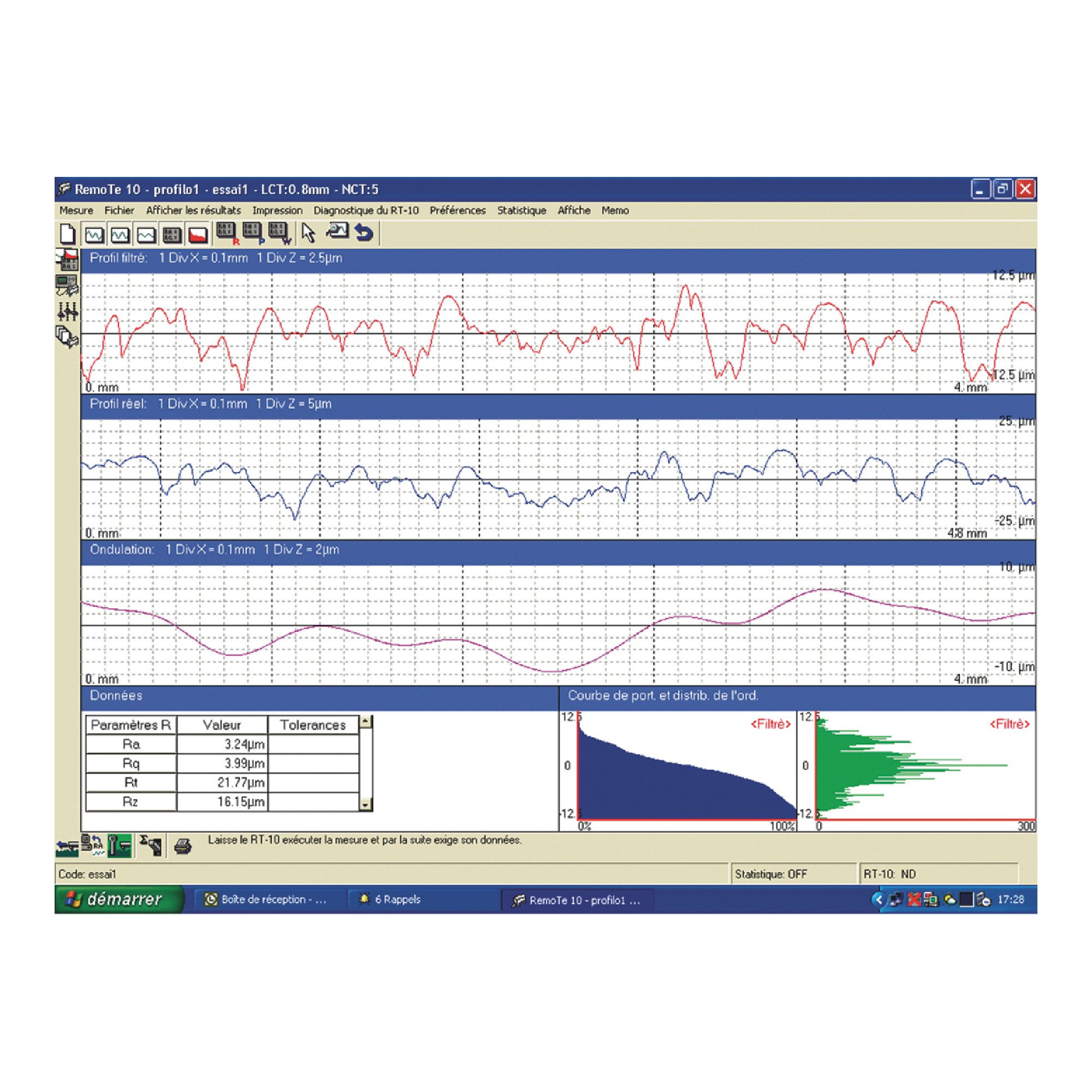This screenshot has height=1092, width=1092.
Task: Click the Ra tolerance cell
Action: tap(313, 744)
